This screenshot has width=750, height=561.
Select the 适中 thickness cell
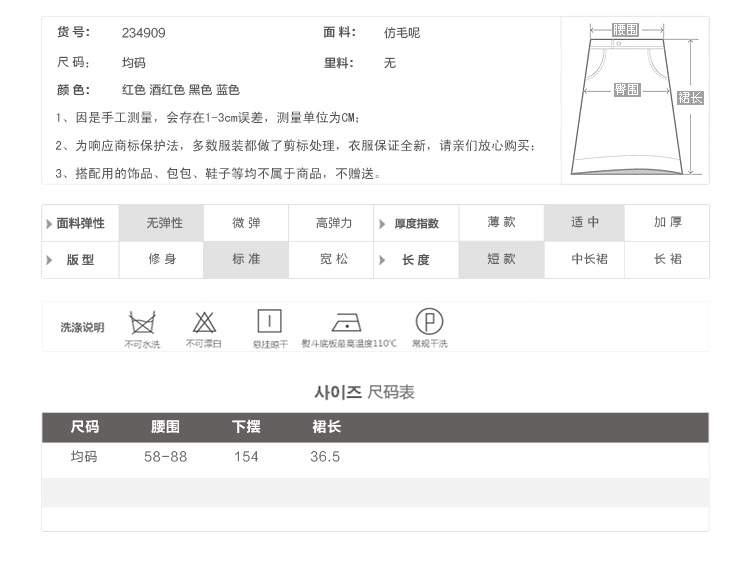[585, 223]
